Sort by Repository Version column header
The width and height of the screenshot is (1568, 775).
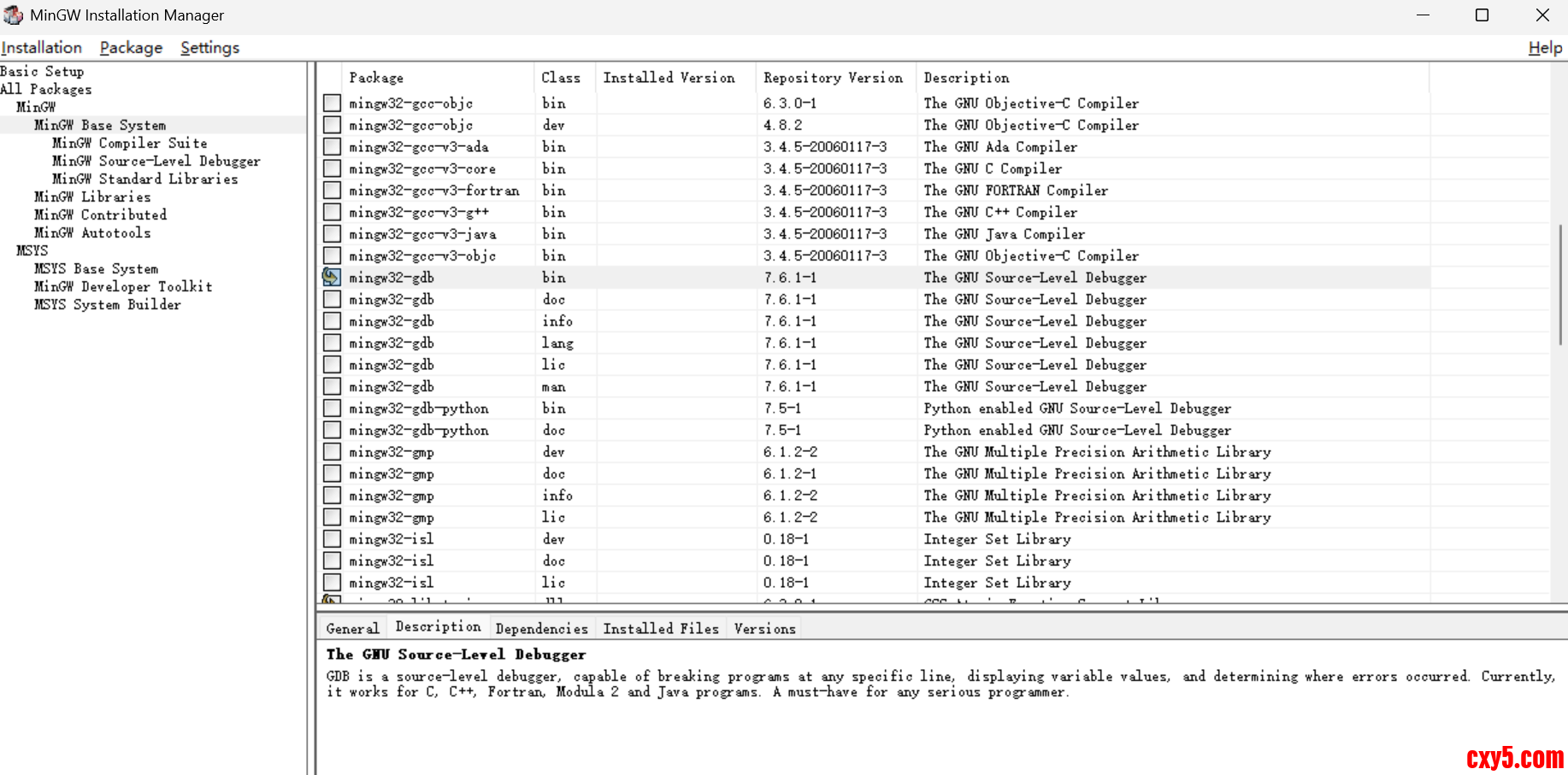pos(833,78)
